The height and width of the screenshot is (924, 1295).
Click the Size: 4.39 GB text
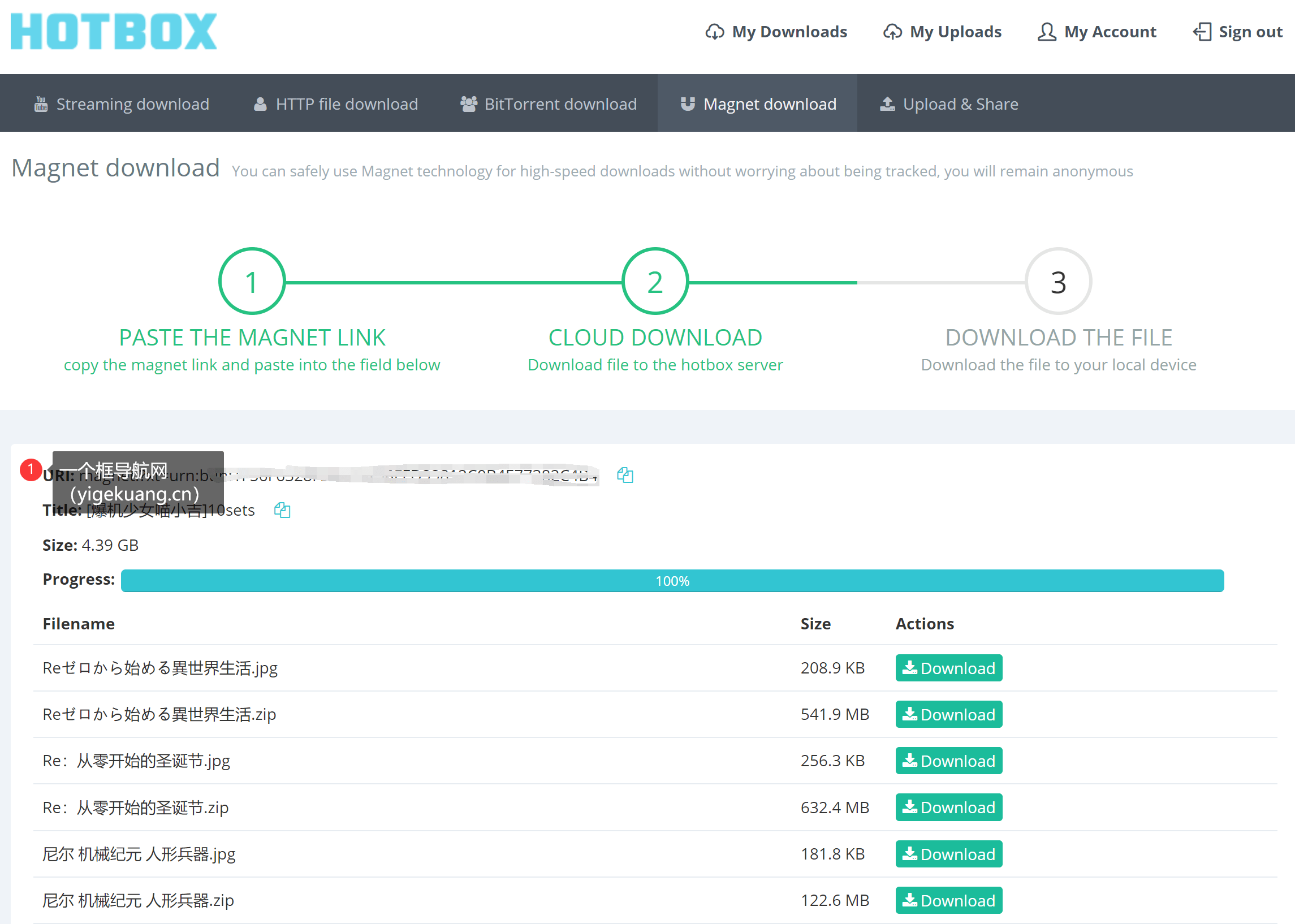(x=90, y=545)
